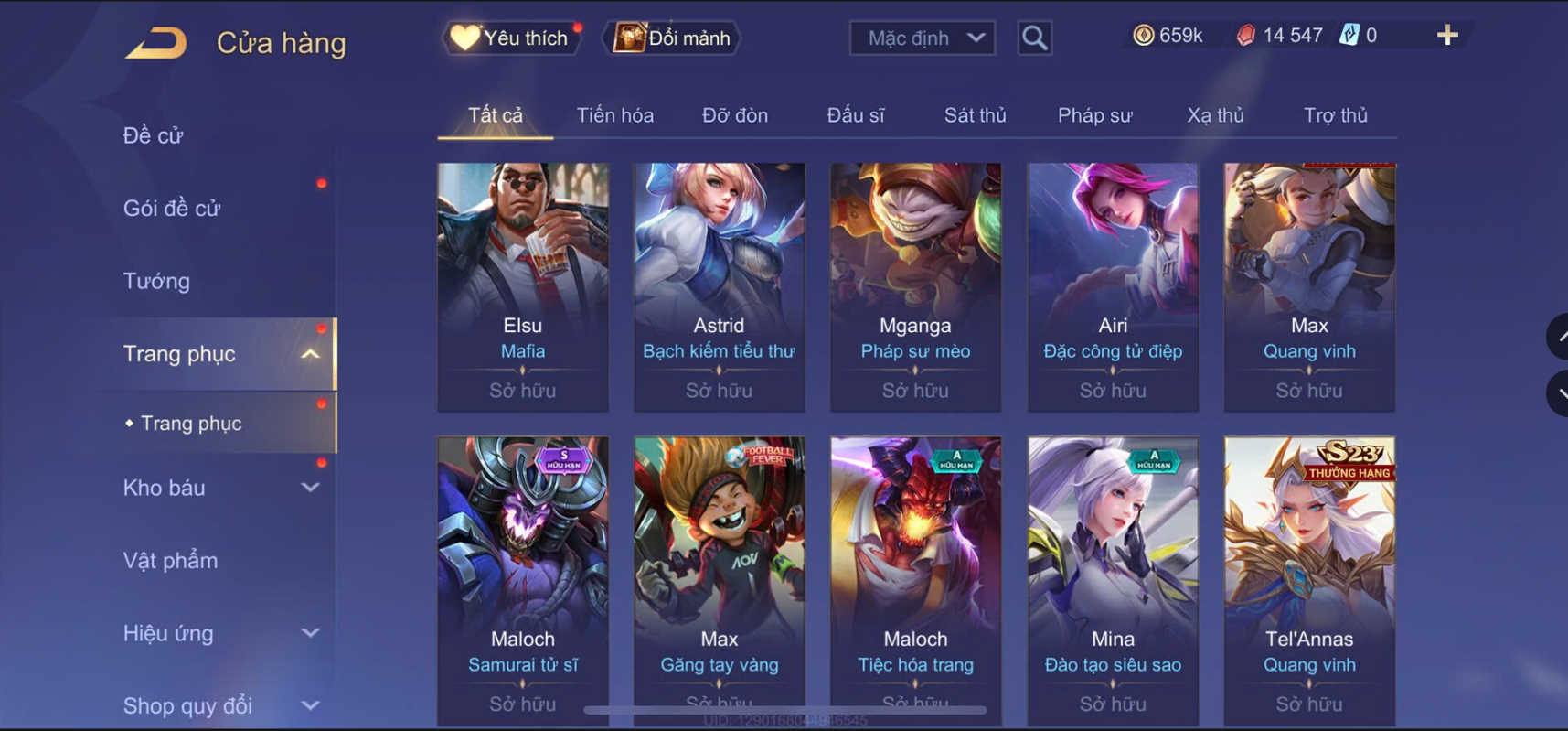Expand the Hiệu ứng sidebar section
The width and height of the screenshot is (1568, 731).
point(310,633)
